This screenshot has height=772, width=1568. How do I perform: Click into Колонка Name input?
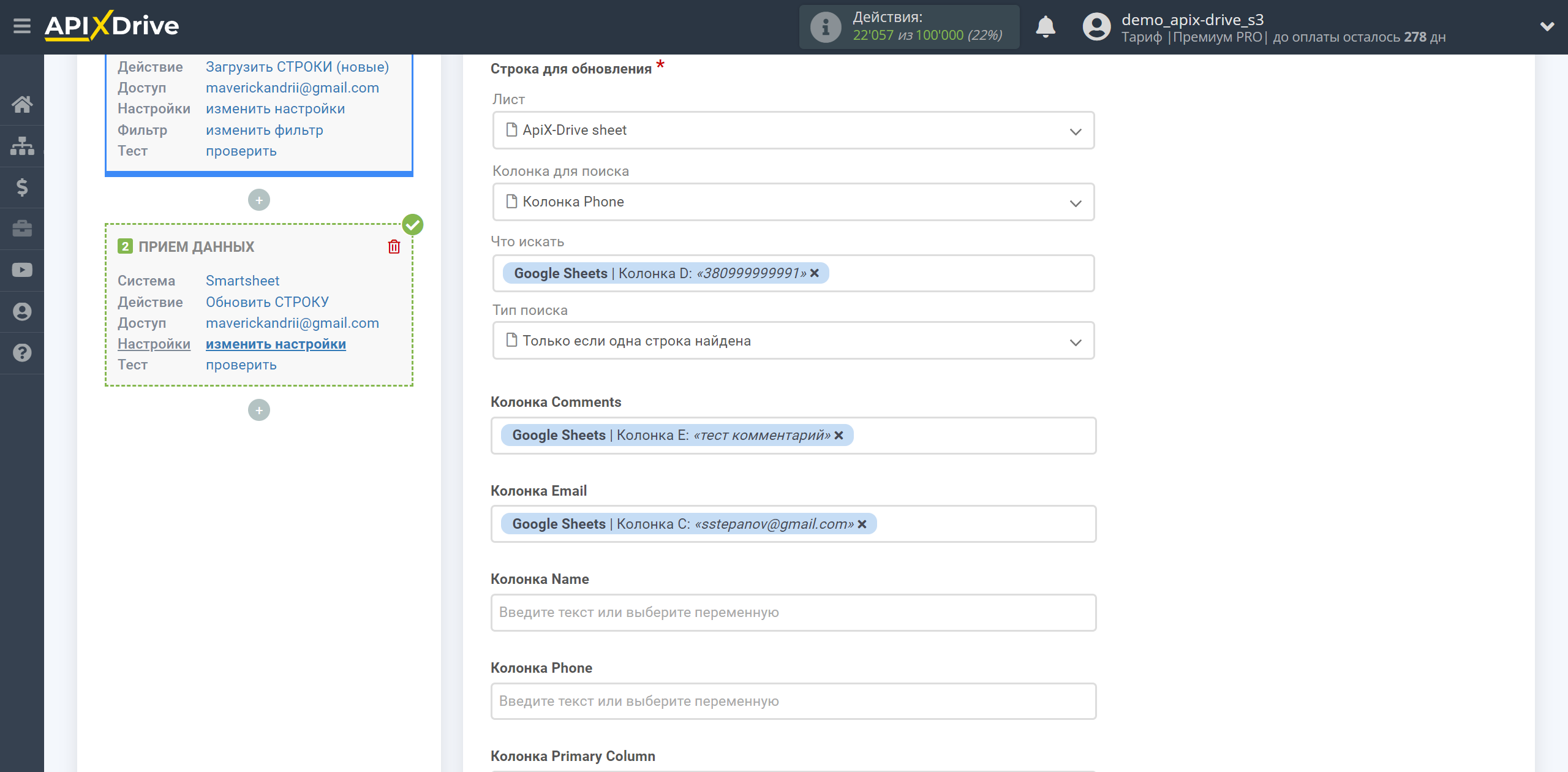coord(793,613)
